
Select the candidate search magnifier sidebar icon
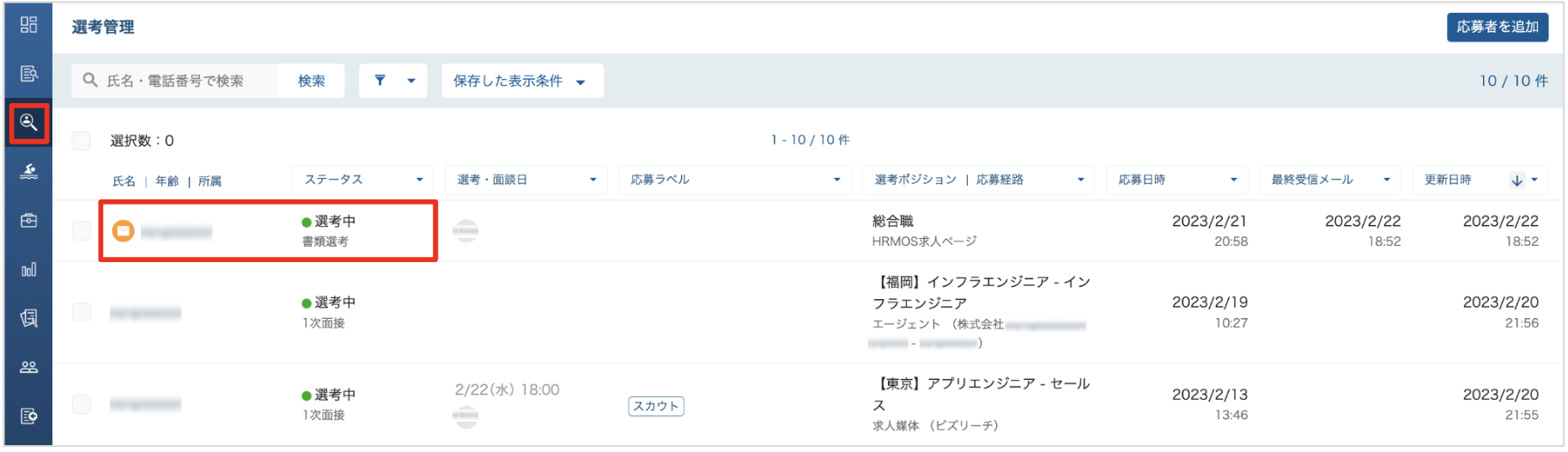coord(28,123)
